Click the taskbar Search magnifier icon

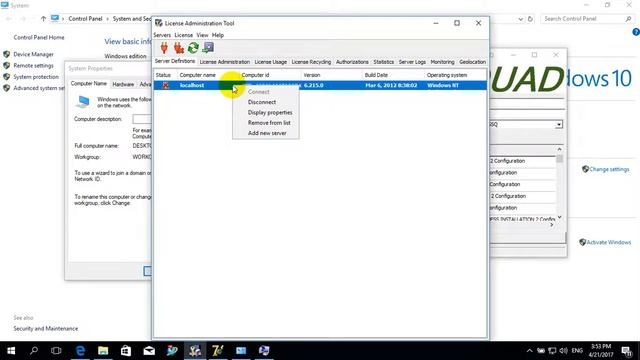pos(34,351)
